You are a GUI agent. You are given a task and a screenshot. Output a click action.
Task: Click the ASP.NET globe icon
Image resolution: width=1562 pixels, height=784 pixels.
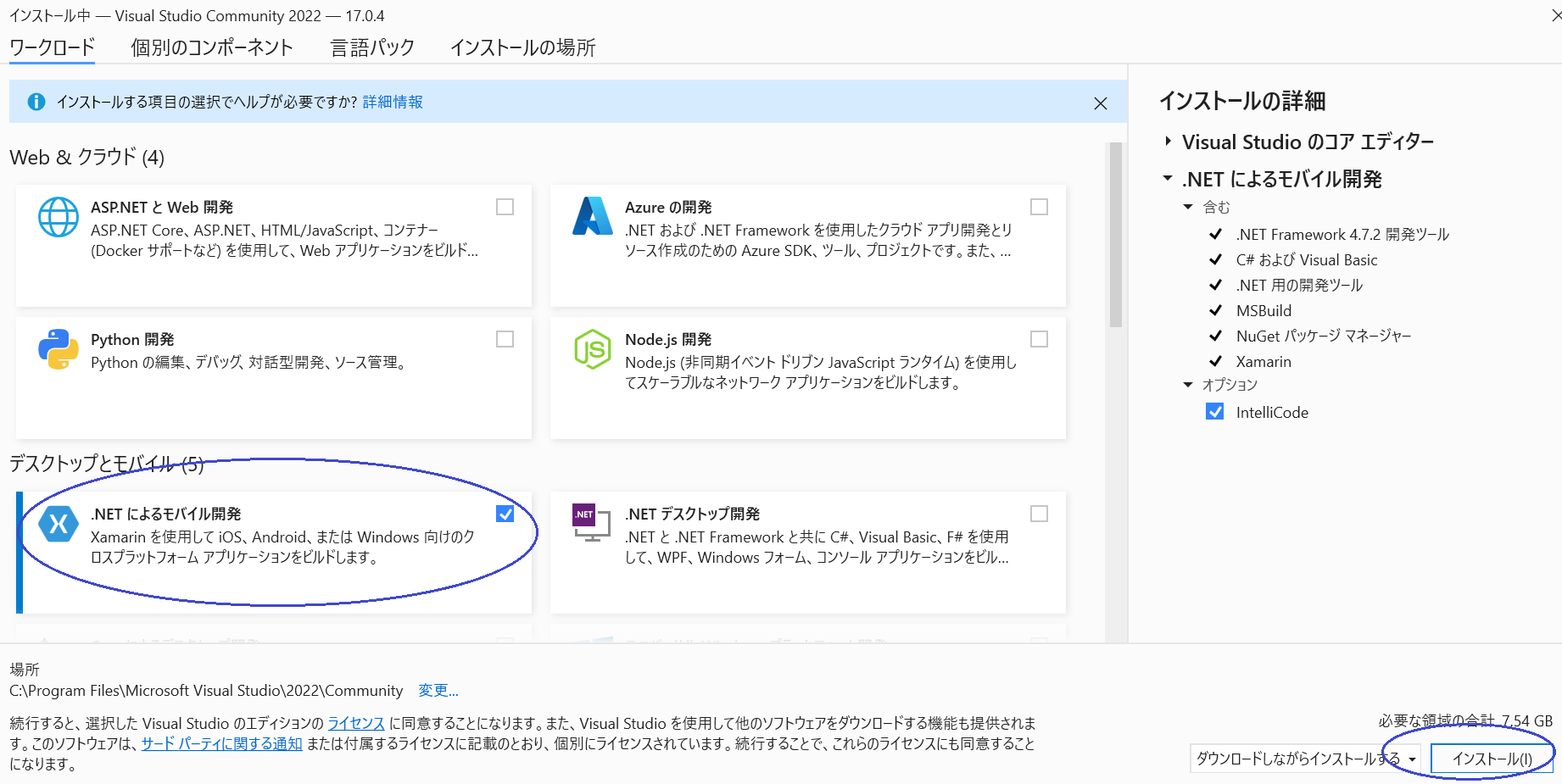click(x=59, y=217)
